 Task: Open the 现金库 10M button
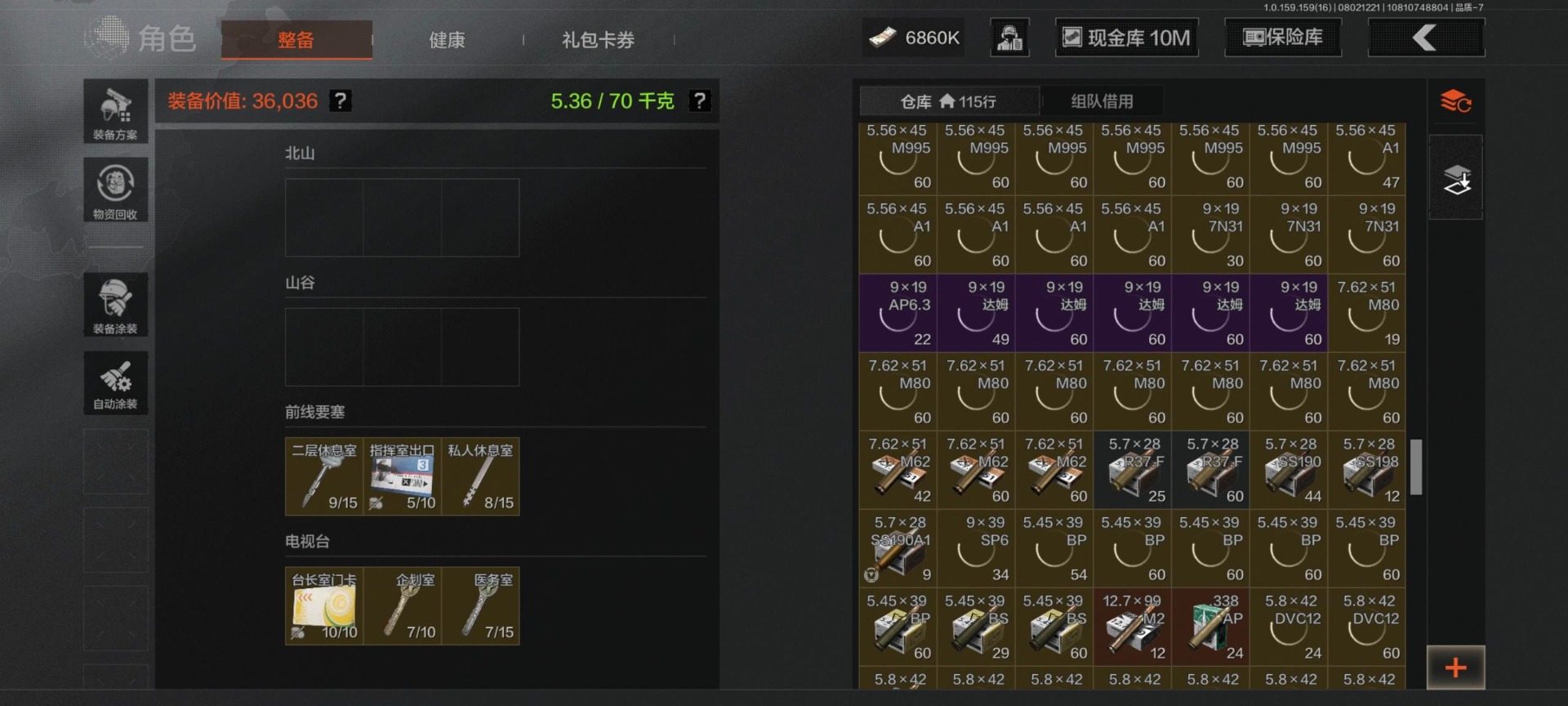point(1127,38)
